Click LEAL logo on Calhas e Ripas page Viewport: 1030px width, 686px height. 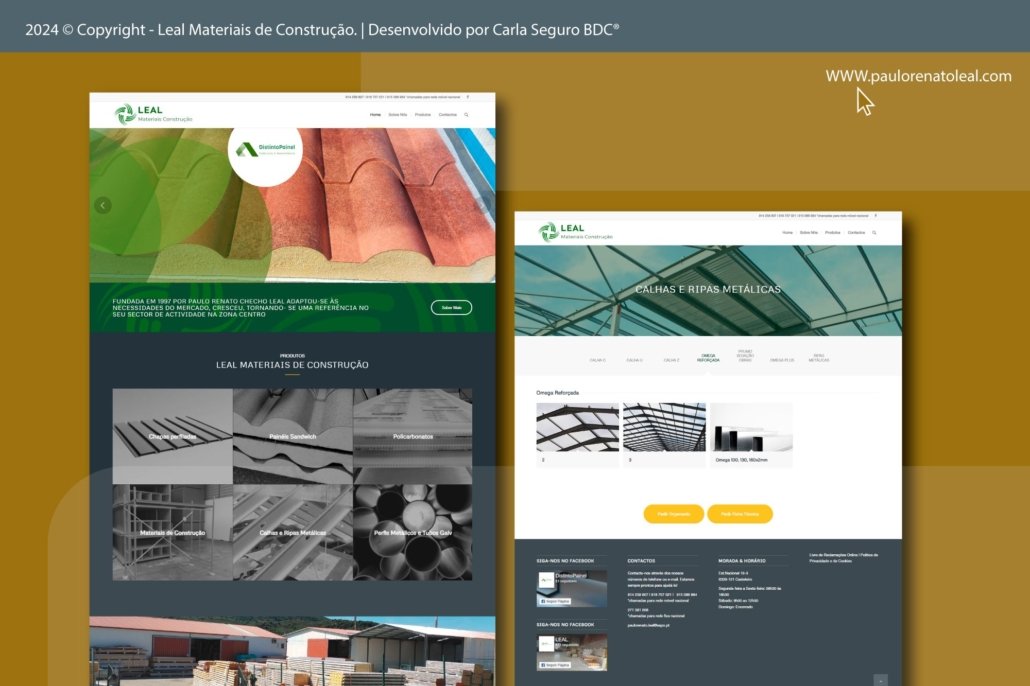[x=575, y=231]
